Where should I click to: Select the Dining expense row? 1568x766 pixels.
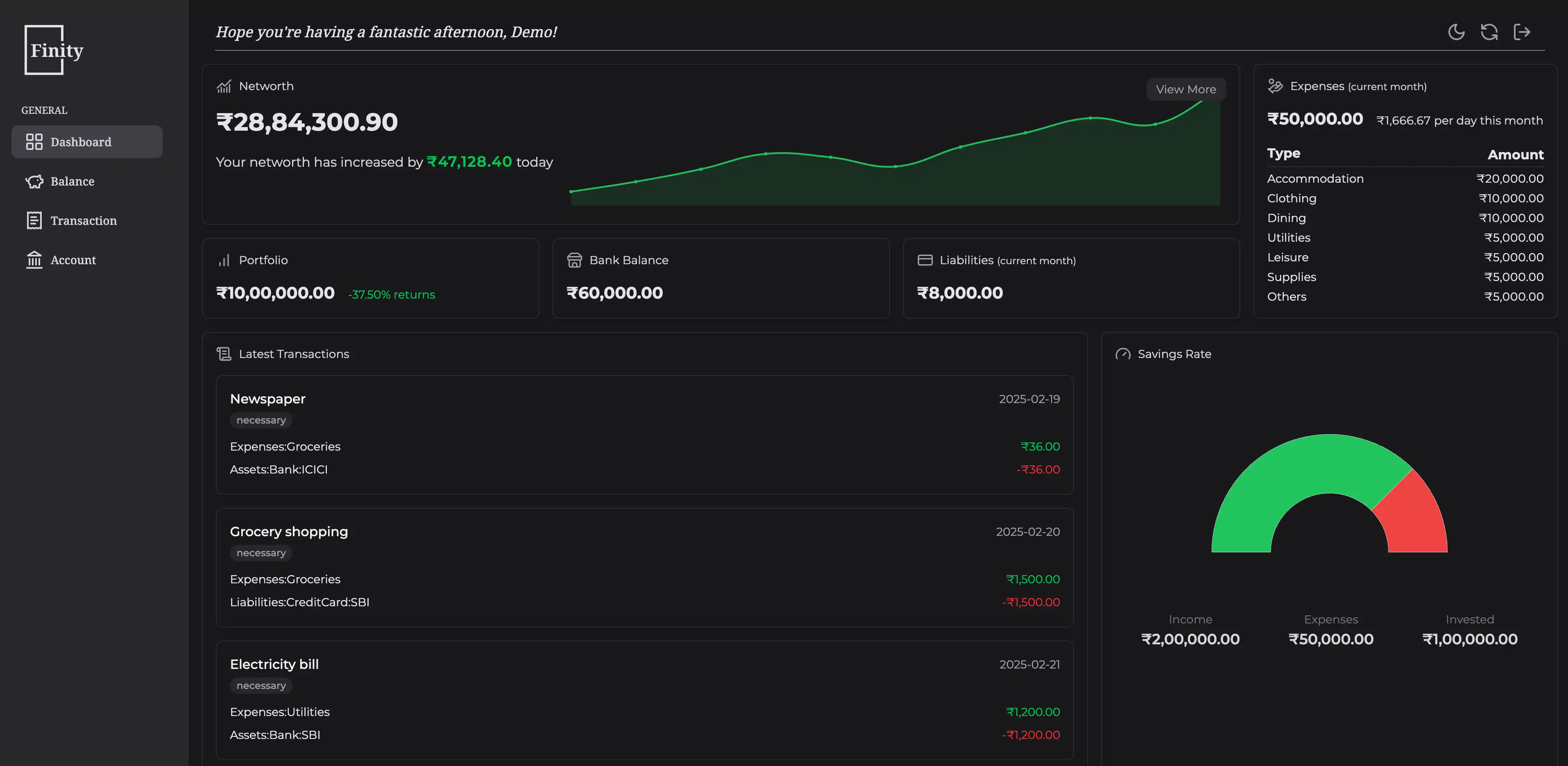[1405, 218]
